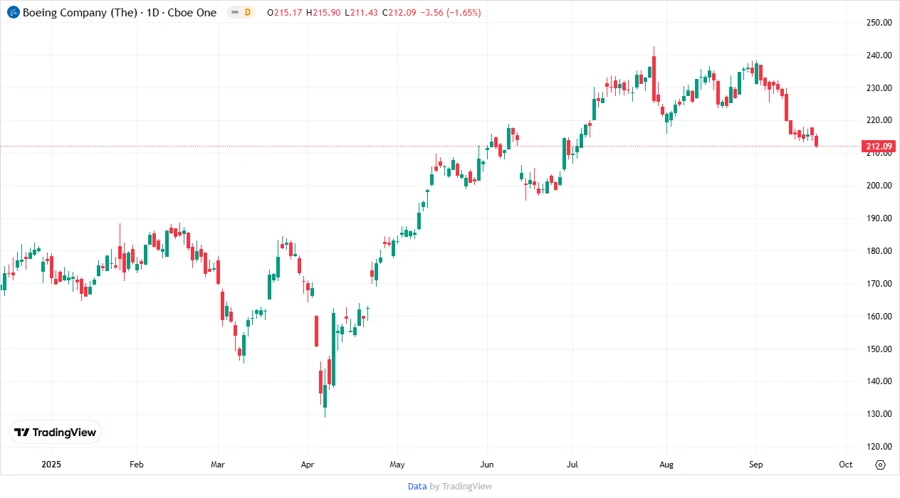
Task: Select the red 212.09 current price label
Action: [878, 146]
